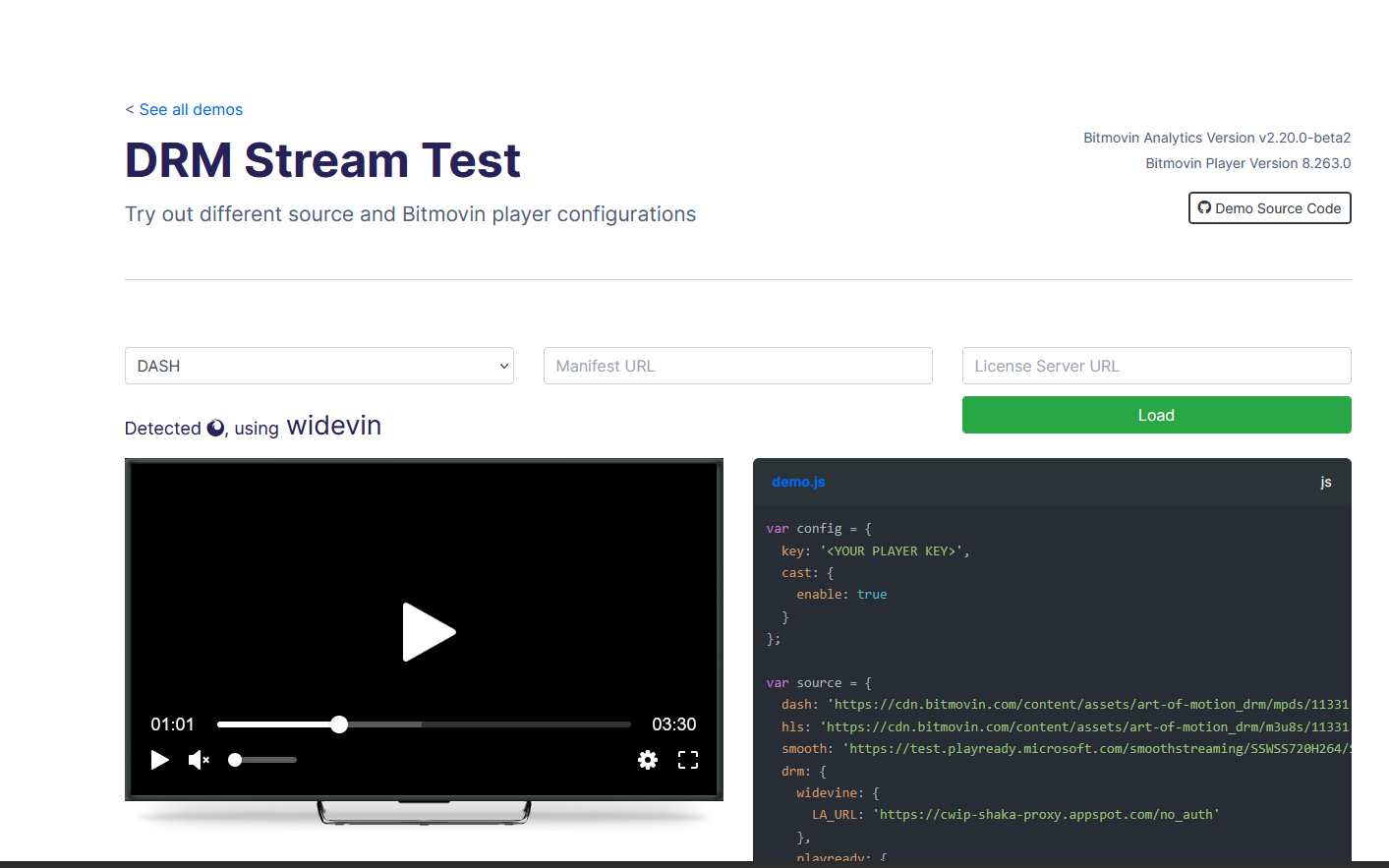Click the detected browser icon
The width and height of the screenshot is (1389, 868).
coord(215,428)
